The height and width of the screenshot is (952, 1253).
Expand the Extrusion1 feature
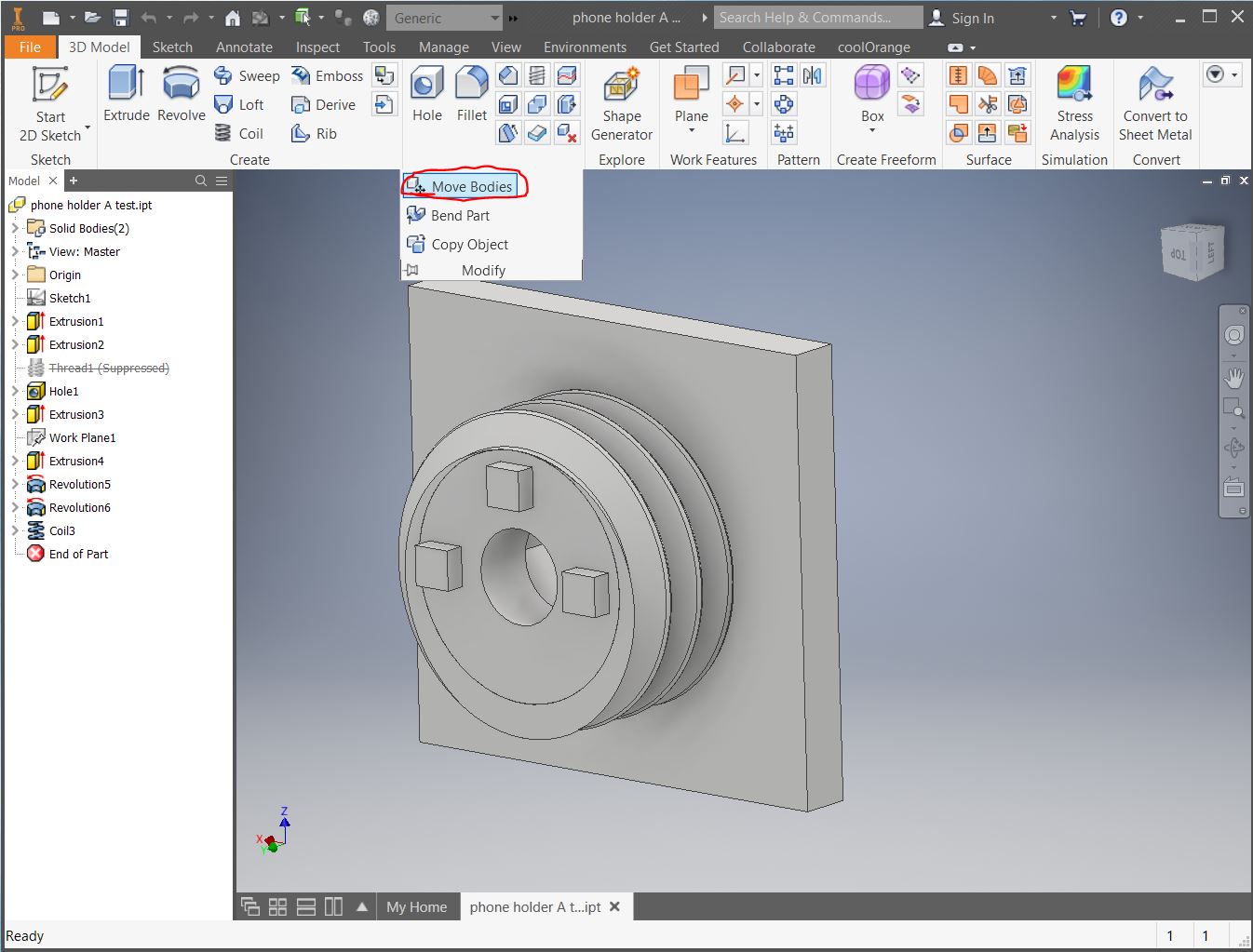tap(14, 321)
